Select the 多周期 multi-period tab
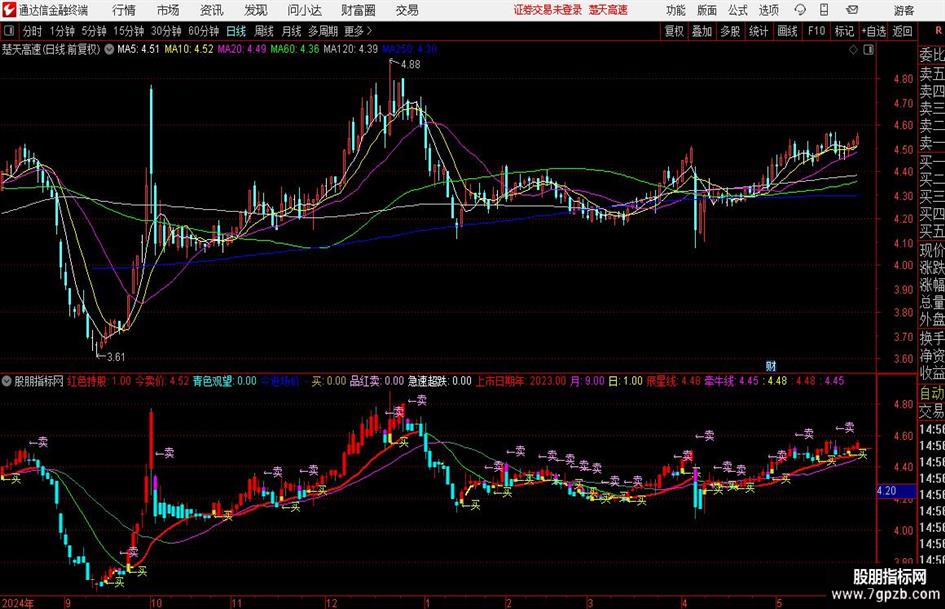 (323, 31)
